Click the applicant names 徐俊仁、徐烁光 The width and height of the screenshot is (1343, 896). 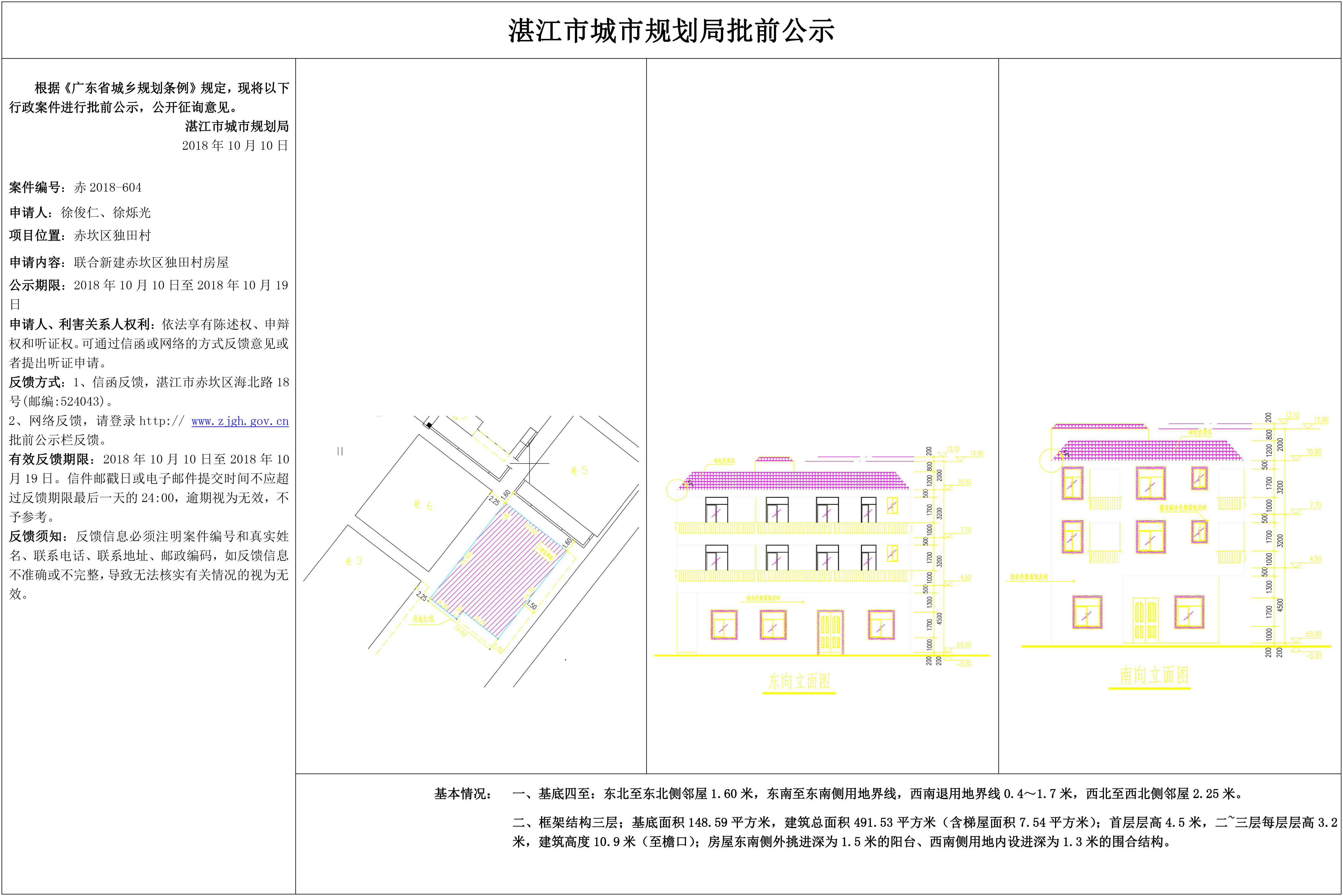pos(106,213)
